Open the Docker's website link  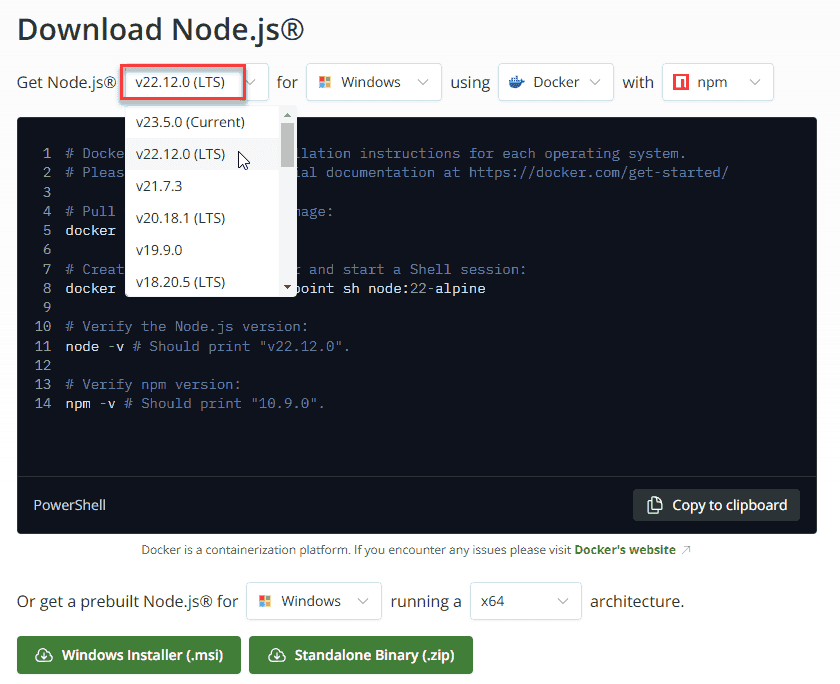[625, 550]
